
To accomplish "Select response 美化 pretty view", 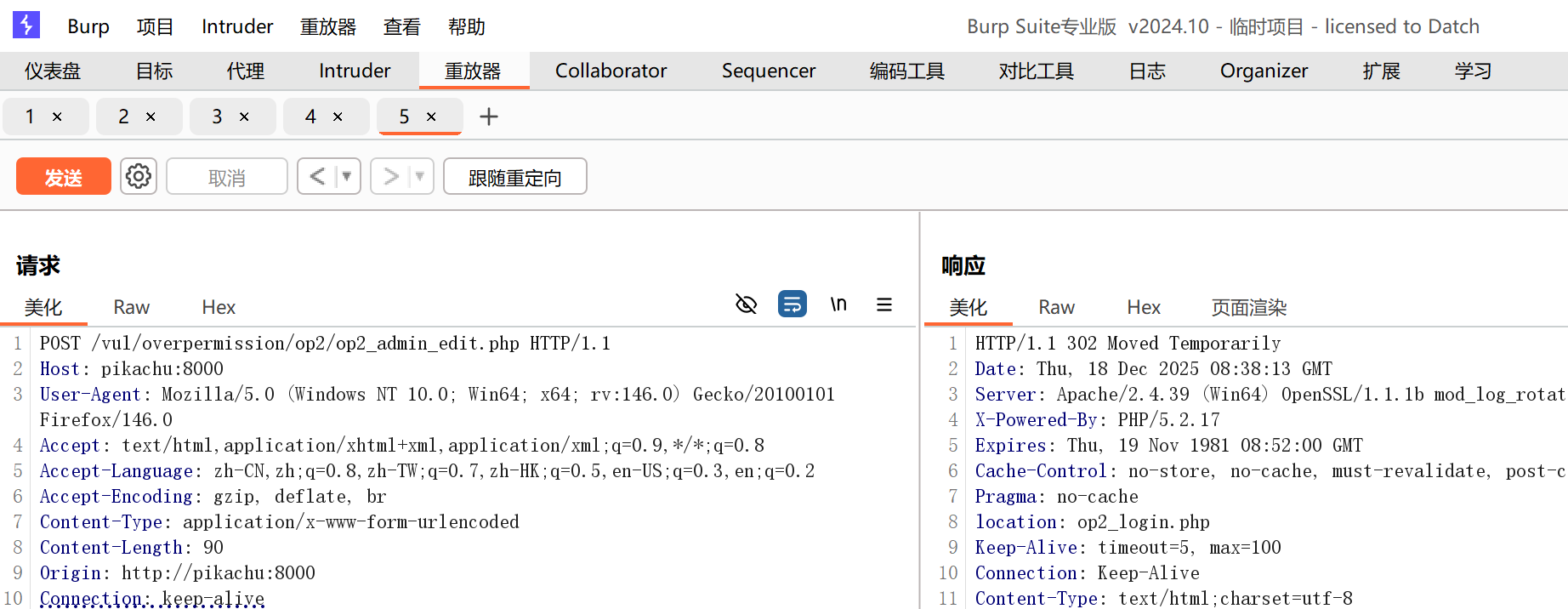I will point(969,307).
